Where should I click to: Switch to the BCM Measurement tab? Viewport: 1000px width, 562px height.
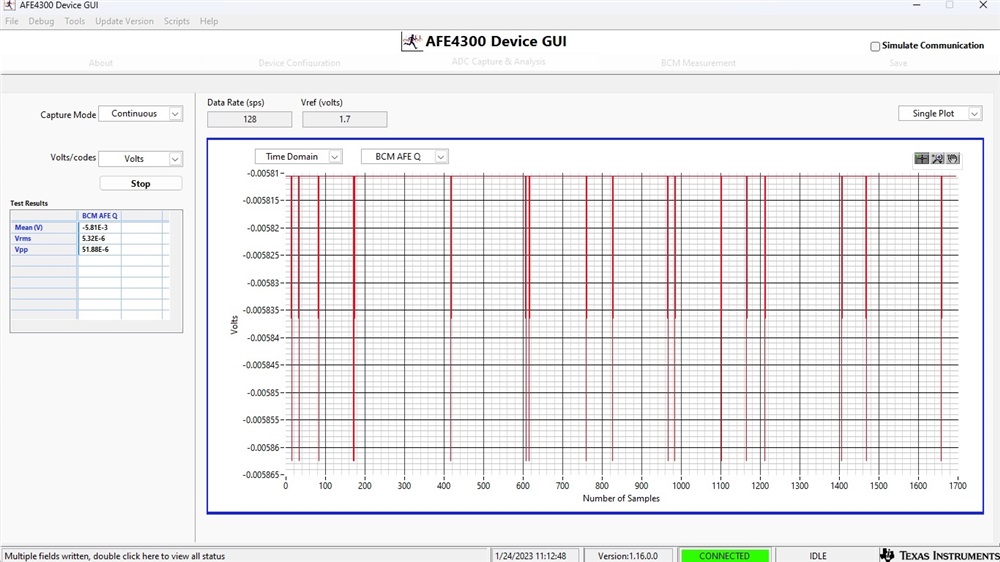(698, 63)
